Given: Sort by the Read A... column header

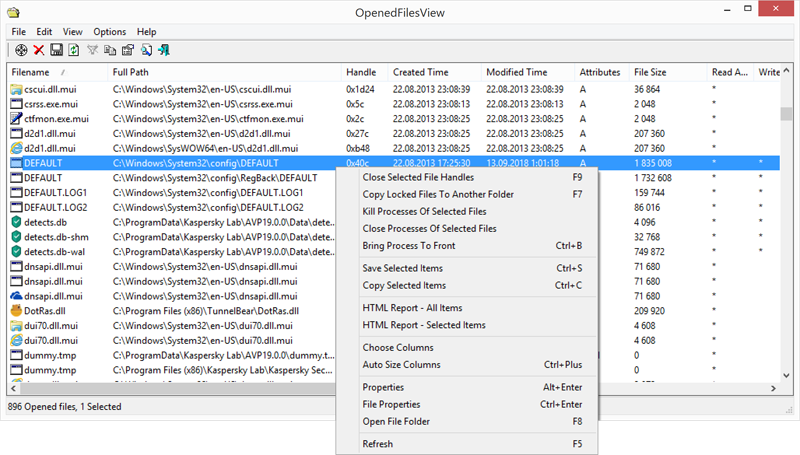Looking at the screenshot, I should pos(730,72).
